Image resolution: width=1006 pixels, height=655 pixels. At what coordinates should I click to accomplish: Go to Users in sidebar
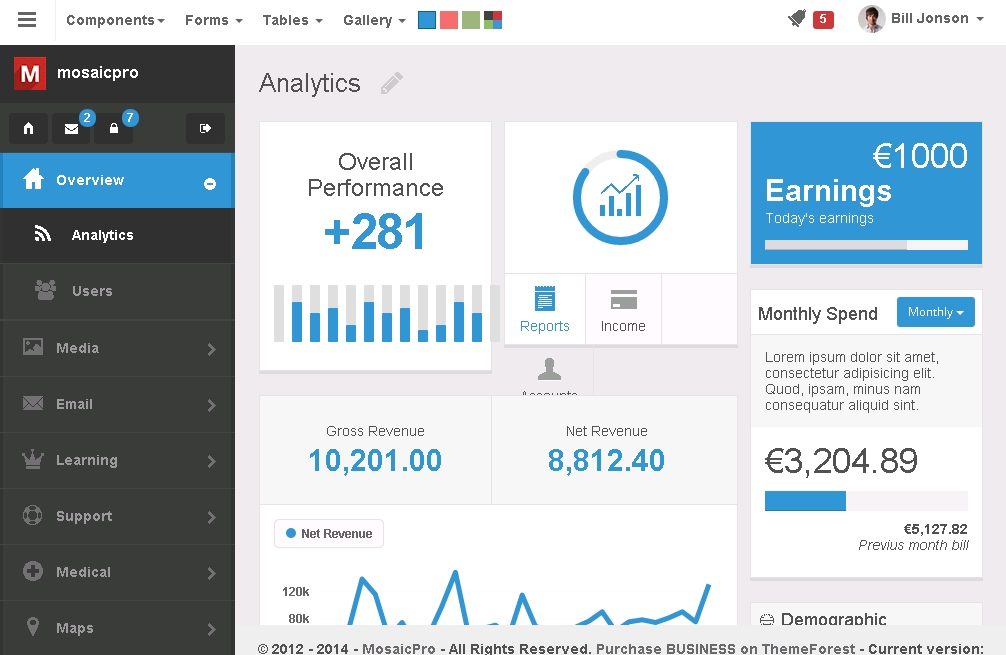(x=92, y=291)
